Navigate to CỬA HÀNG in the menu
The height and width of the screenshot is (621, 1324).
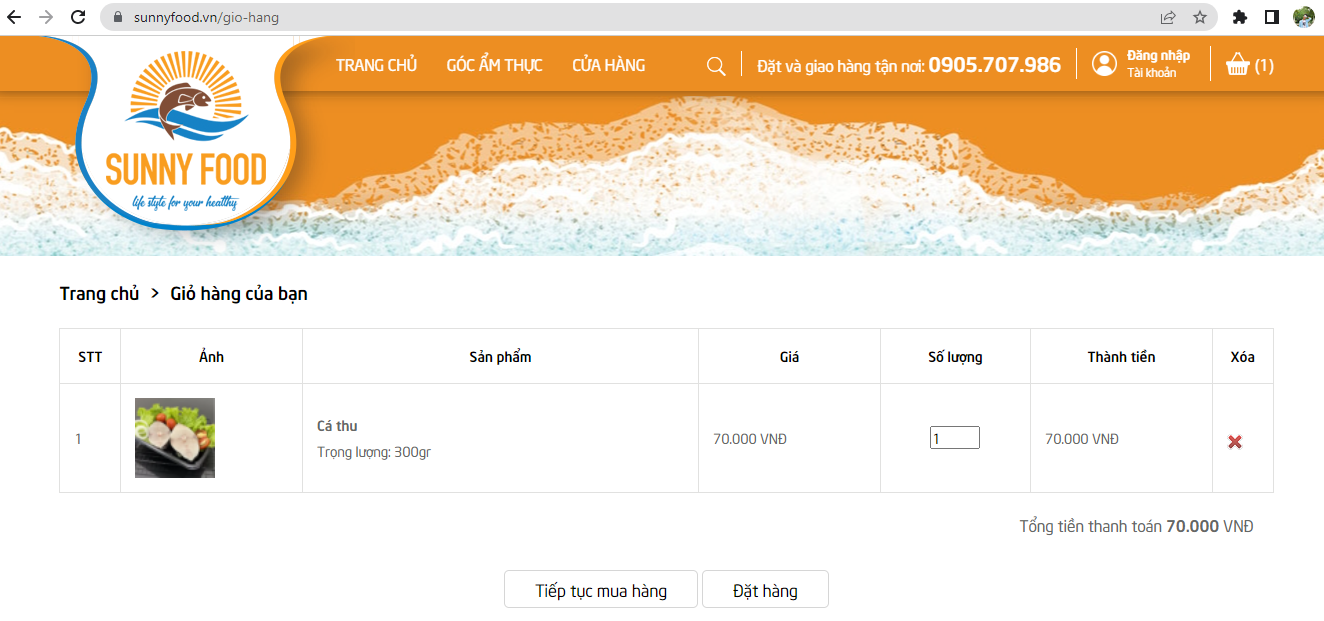tap(608, 66)
